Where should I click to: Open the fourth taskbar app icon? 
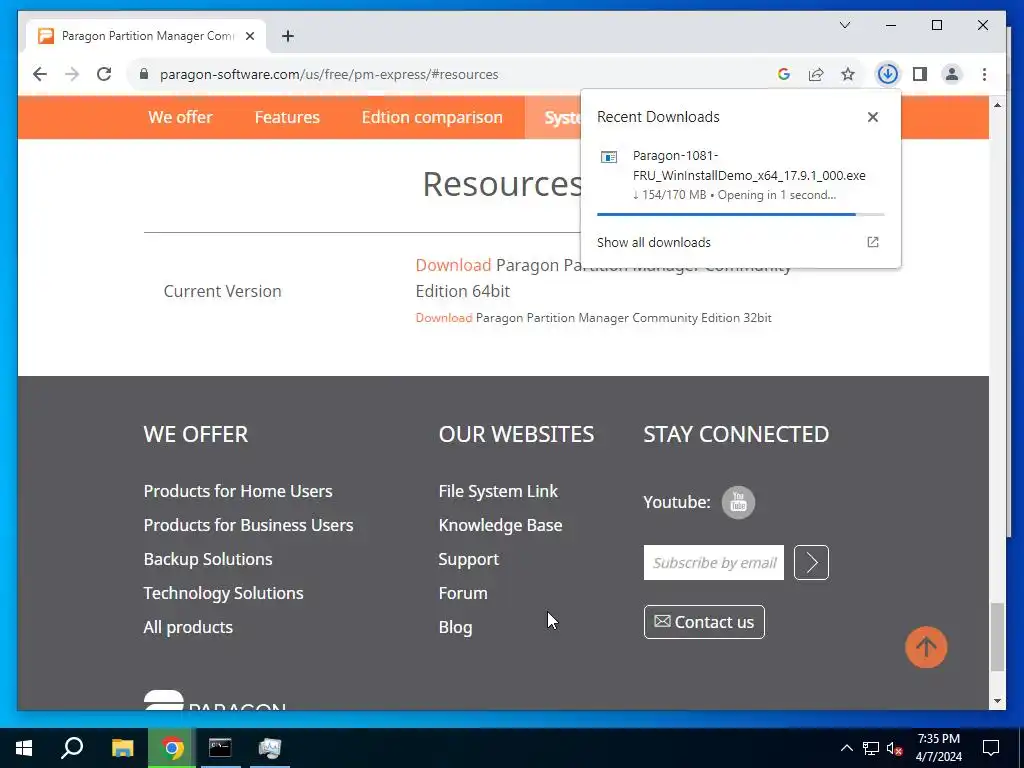click(270, 748)
